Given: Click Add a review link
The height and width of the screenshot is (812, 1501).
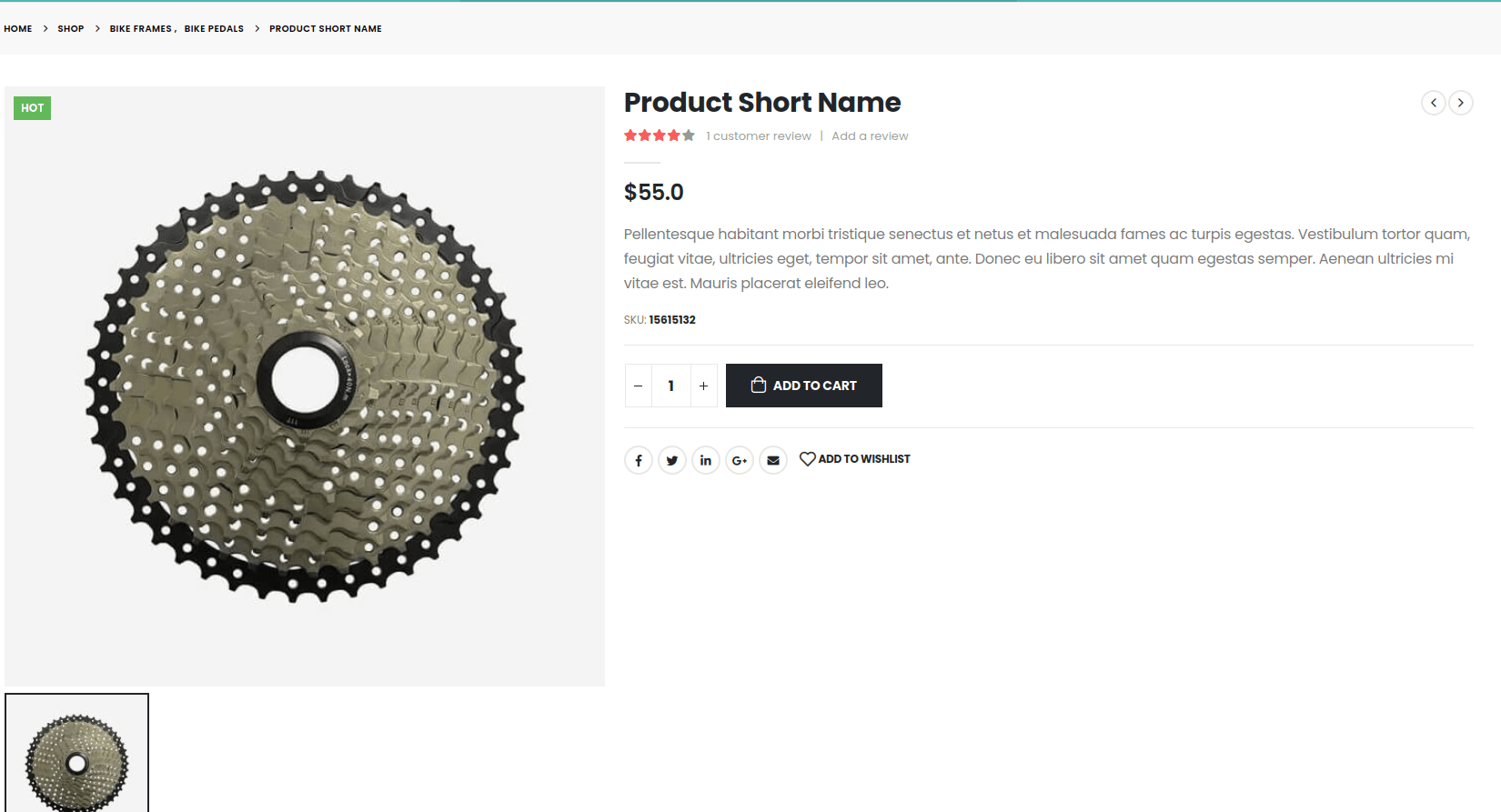Looking at the screenshot, I should tap(870, 136).
